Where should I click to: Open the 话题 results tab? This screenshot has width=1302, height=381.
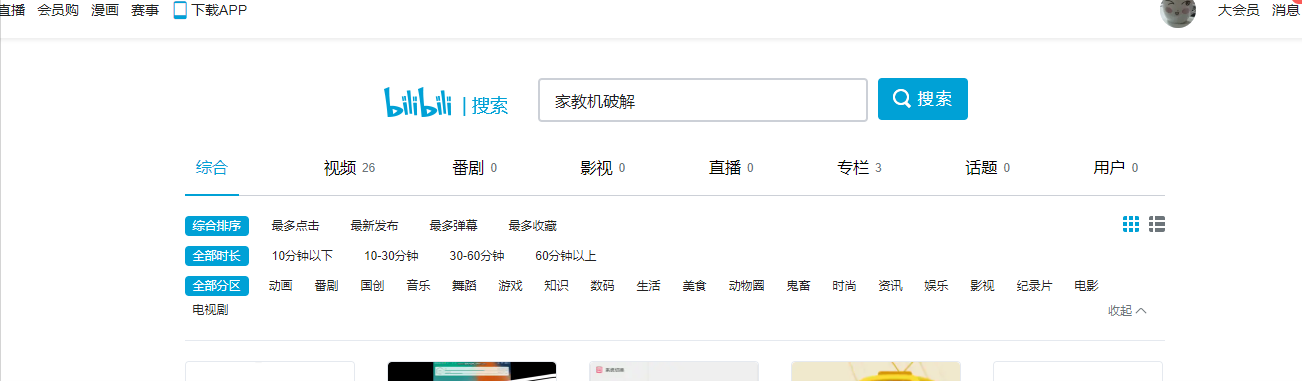tap(987, 168)
